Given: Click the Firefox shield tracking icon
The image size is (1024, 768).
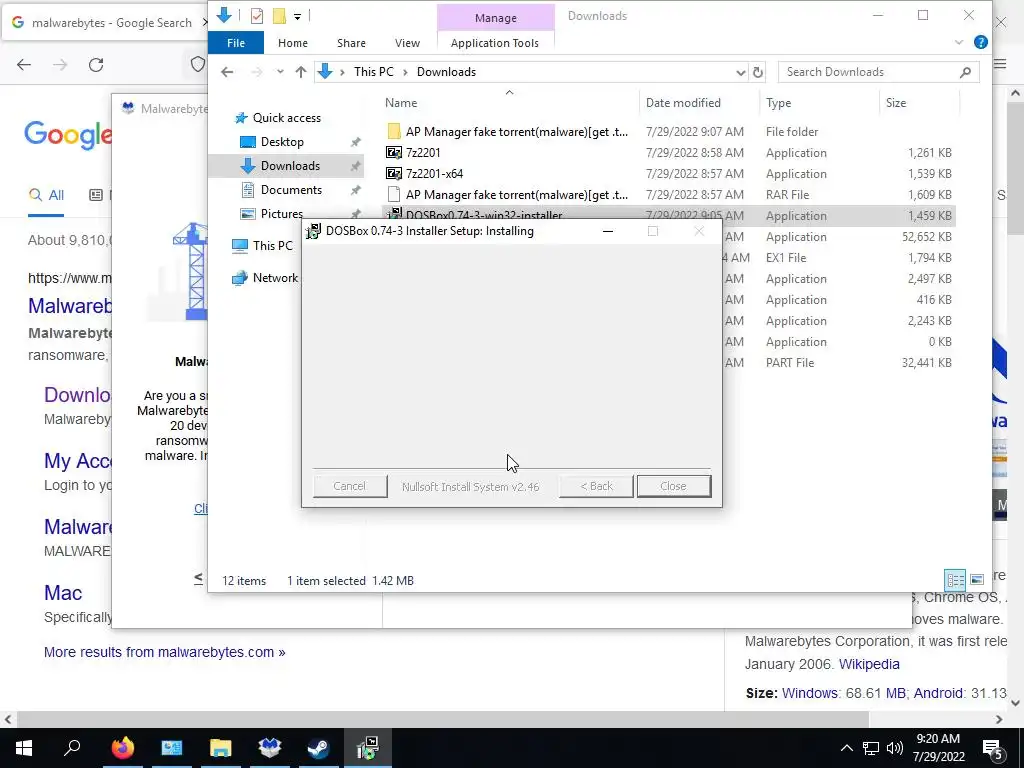Looking at the screenshot, I should click(x=197, y=65).
